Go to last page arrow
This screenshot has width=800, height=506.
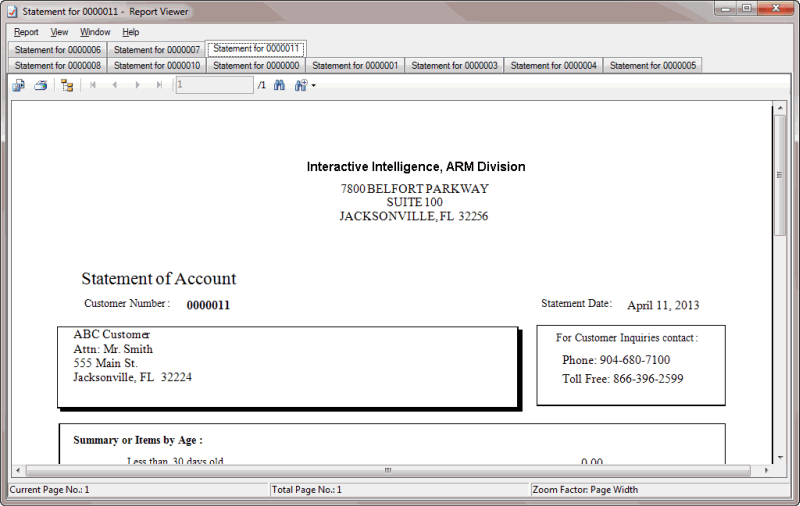click(159, 86)
